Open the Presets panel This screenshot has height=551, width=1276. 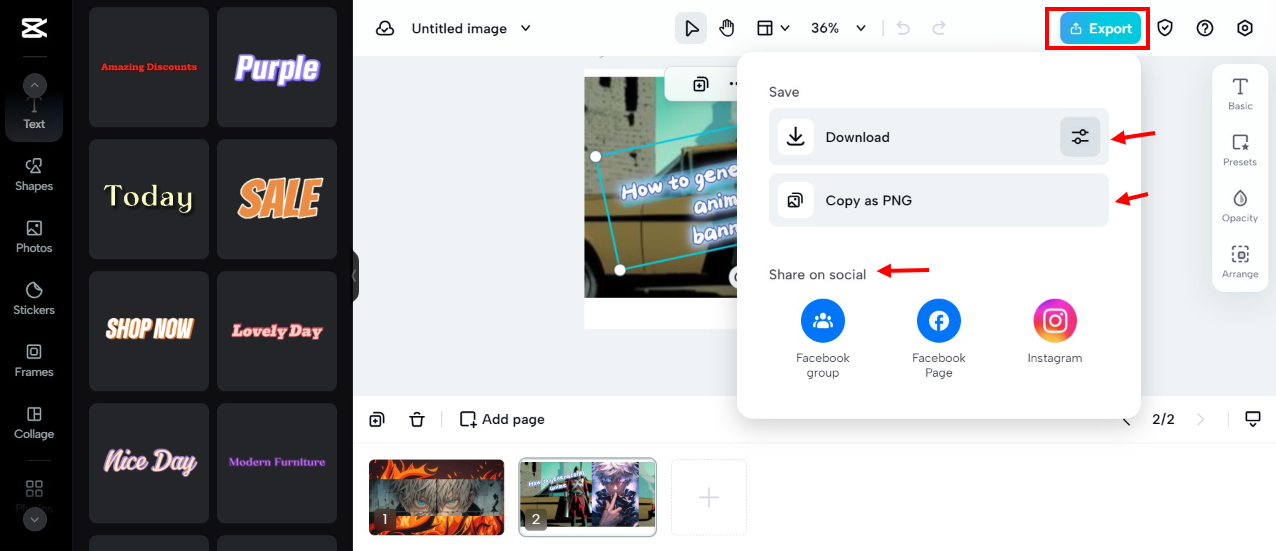[1240, 150]
